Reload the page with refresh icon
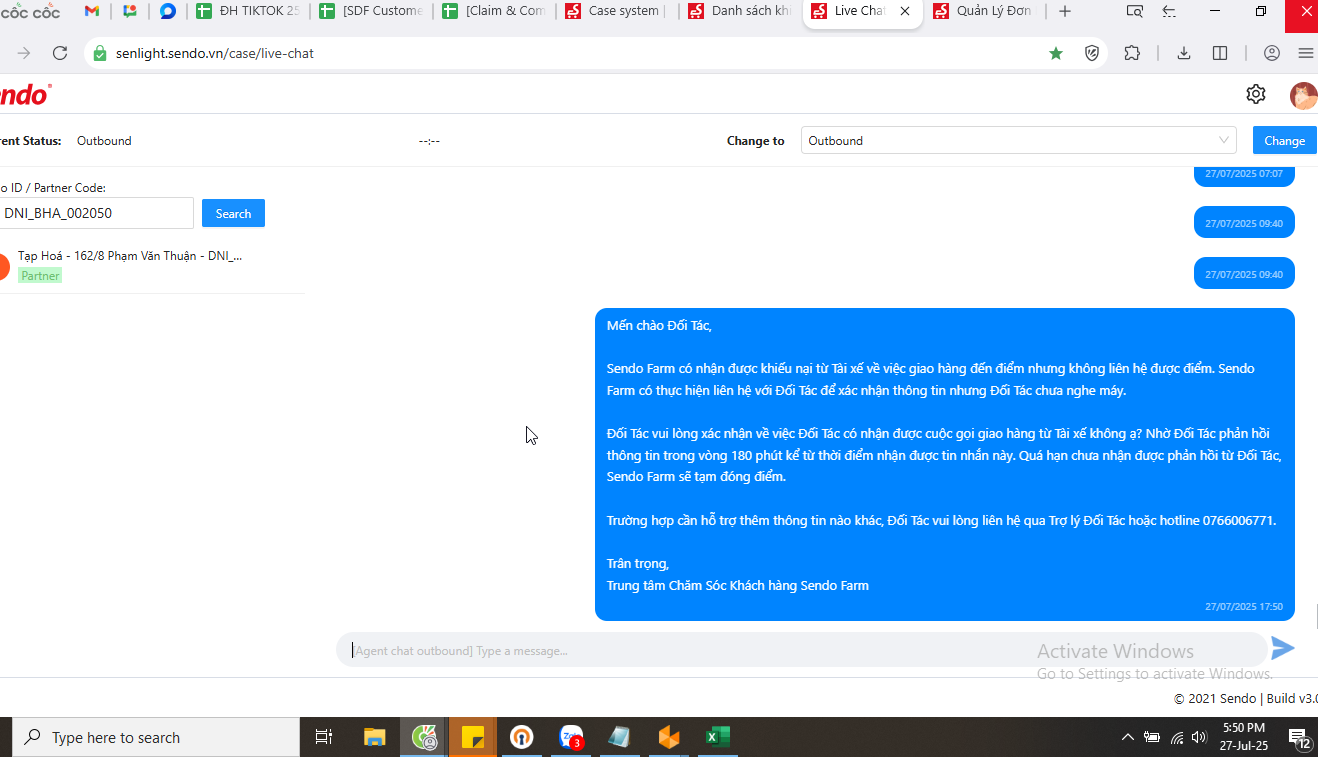 60,53
